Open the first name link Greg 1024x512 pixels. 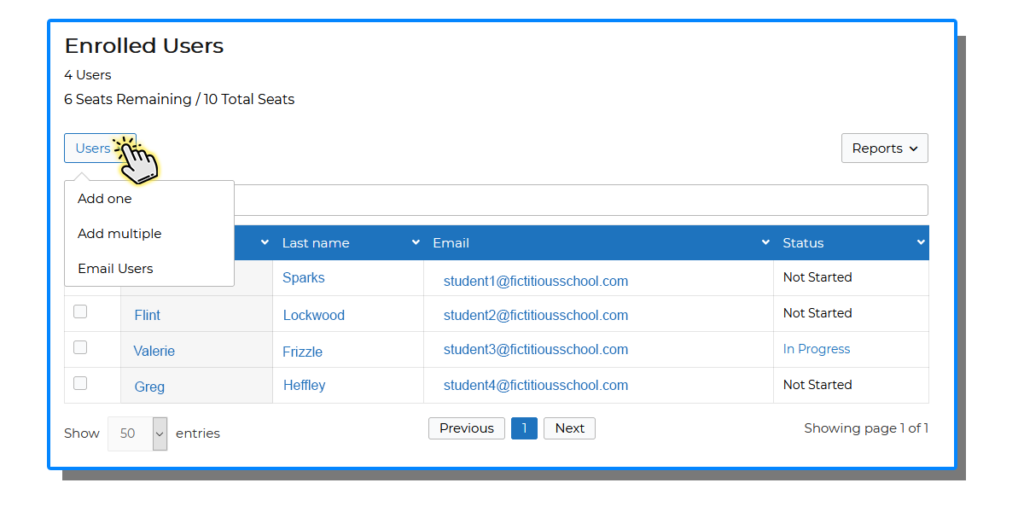pyautogui.click(x=149, y=387)
